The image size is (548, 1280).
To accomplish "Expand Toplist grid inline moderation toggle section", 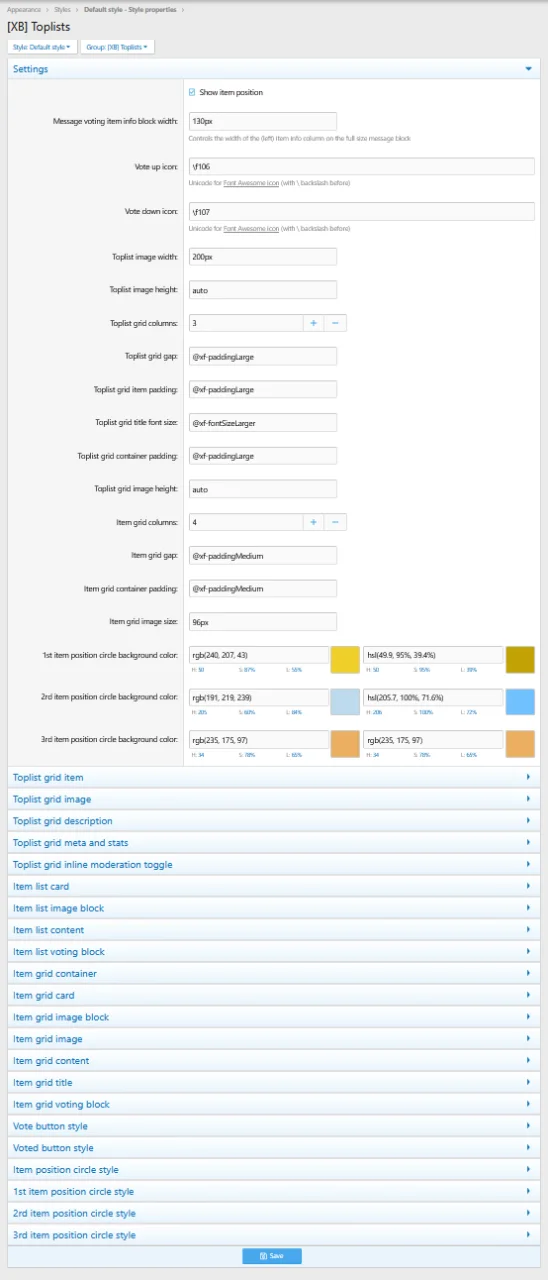I will (274, 864).
